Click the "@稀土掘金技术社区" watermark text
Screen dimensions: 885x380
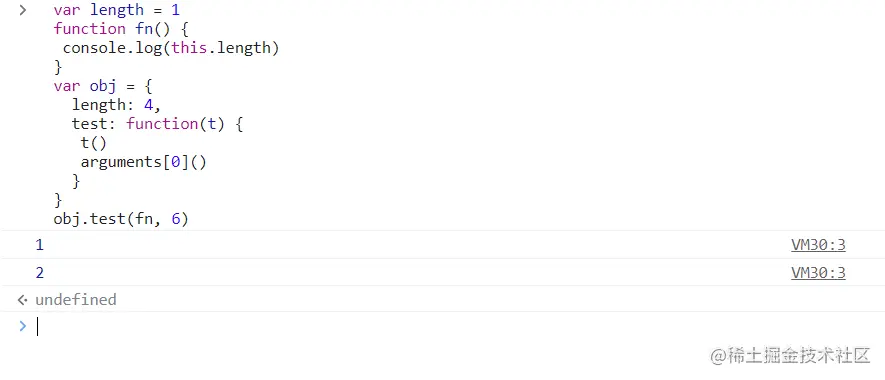coord(791,356)
